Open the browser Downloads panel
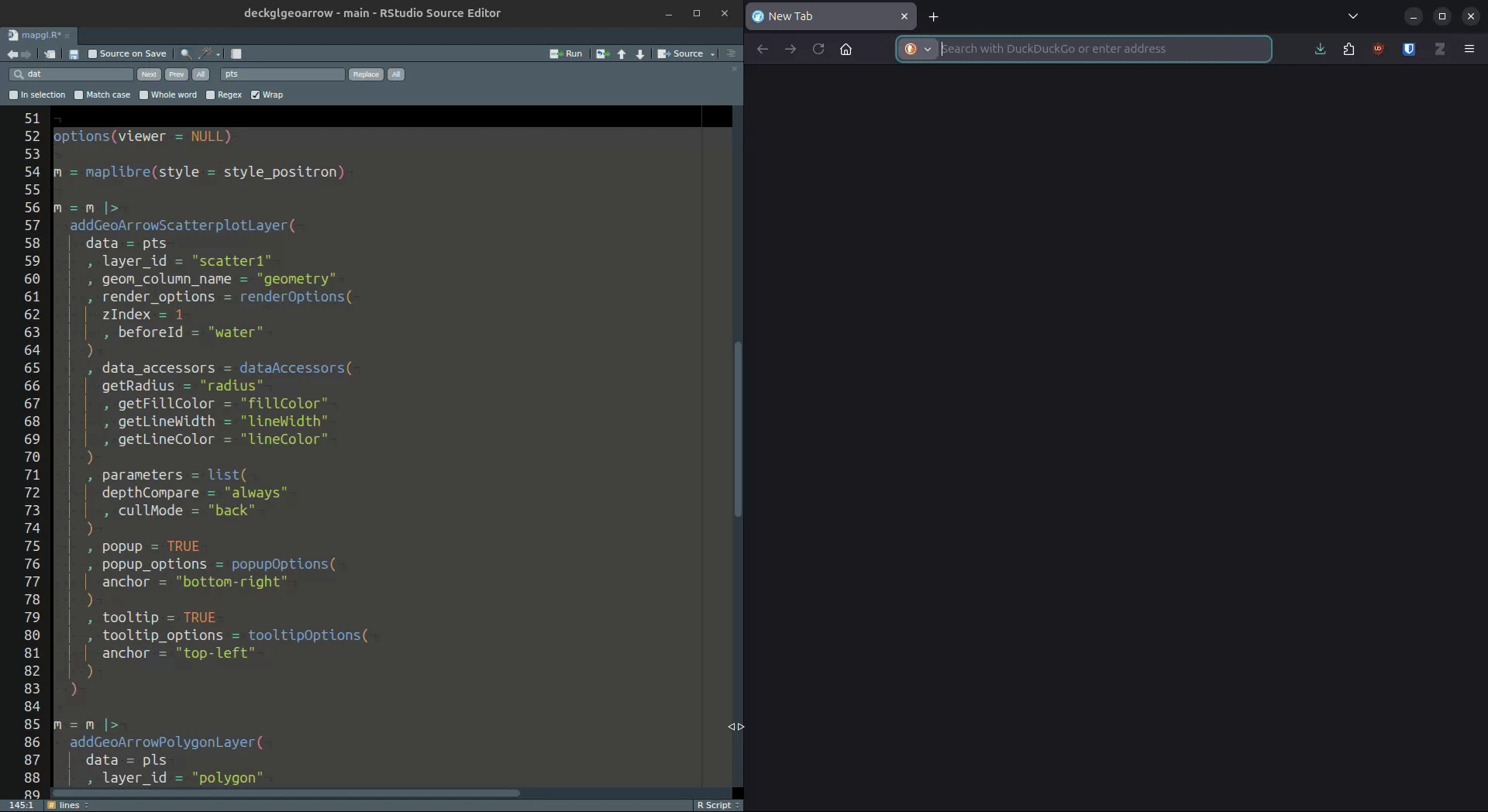Viewport: 1488px width, 812px height. coord(1320,49)
